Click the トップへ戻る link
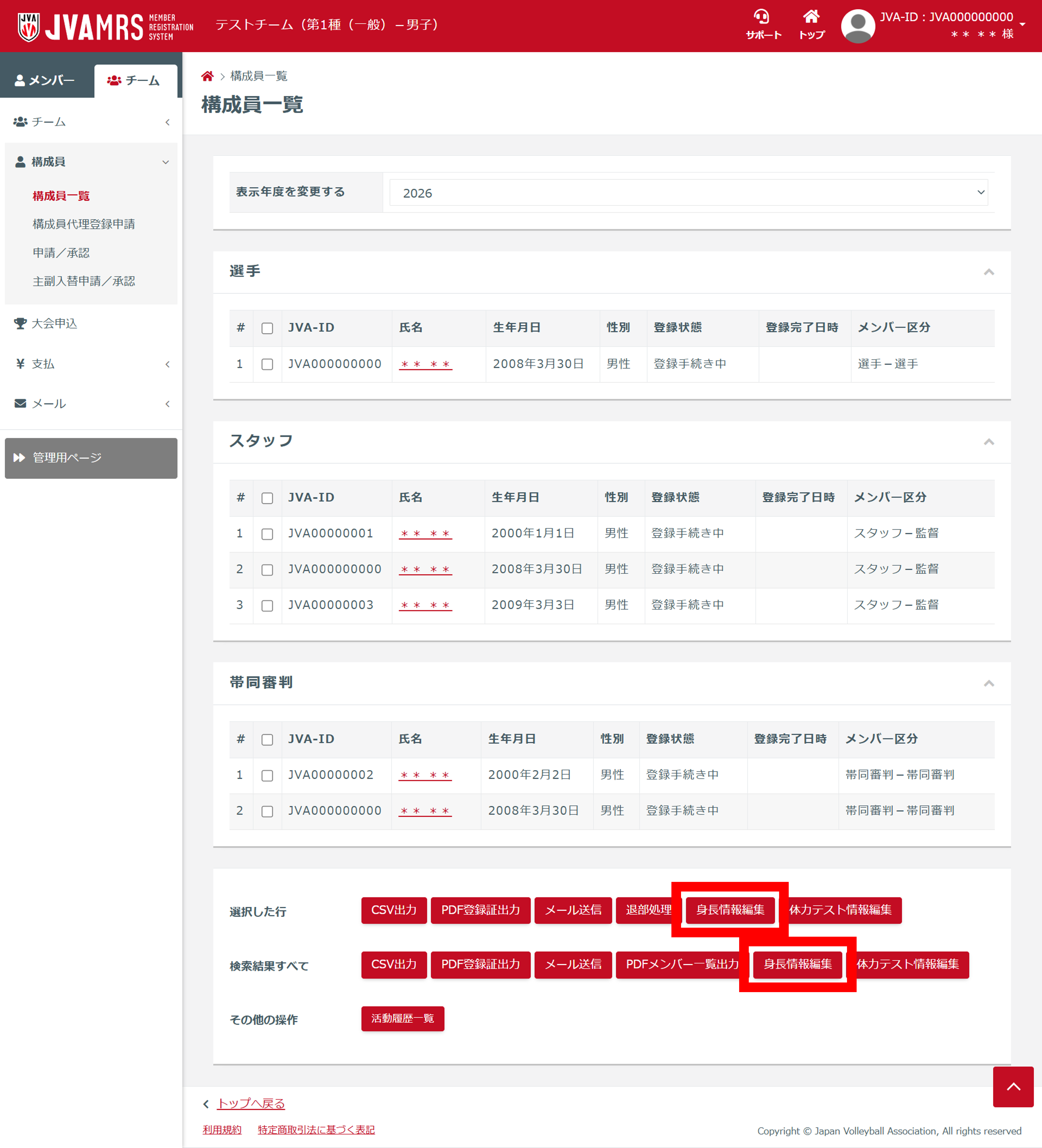The width and height of the screenshot is (1042, 1148). (x=251, y=1104)
